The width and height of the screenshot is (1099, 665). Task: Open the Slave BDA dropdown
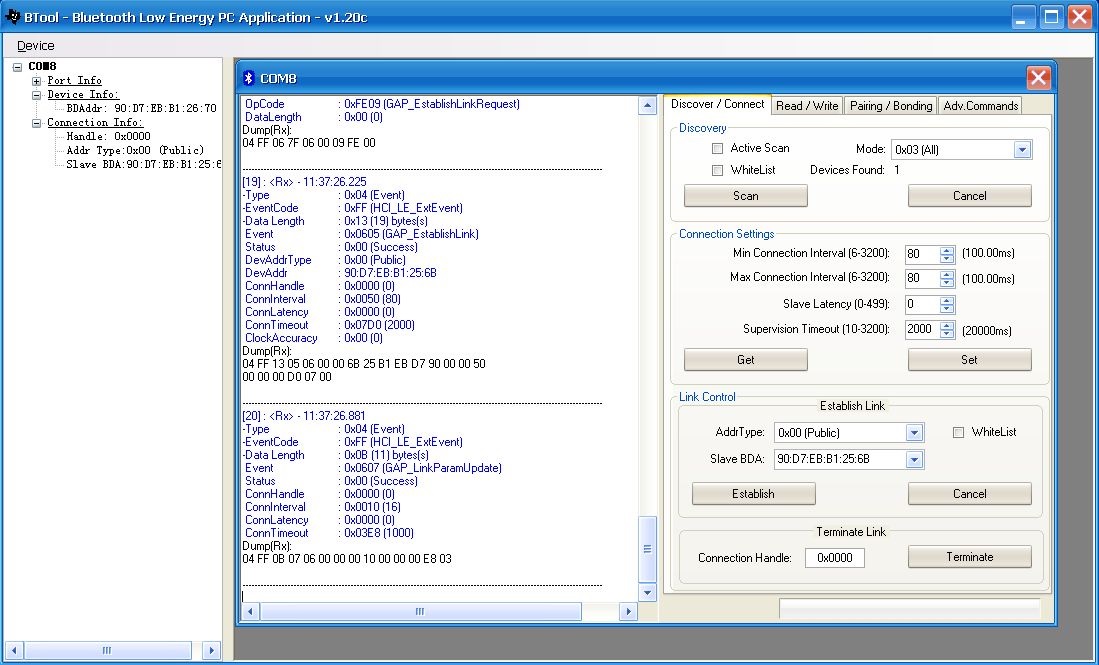coord(914,460)
